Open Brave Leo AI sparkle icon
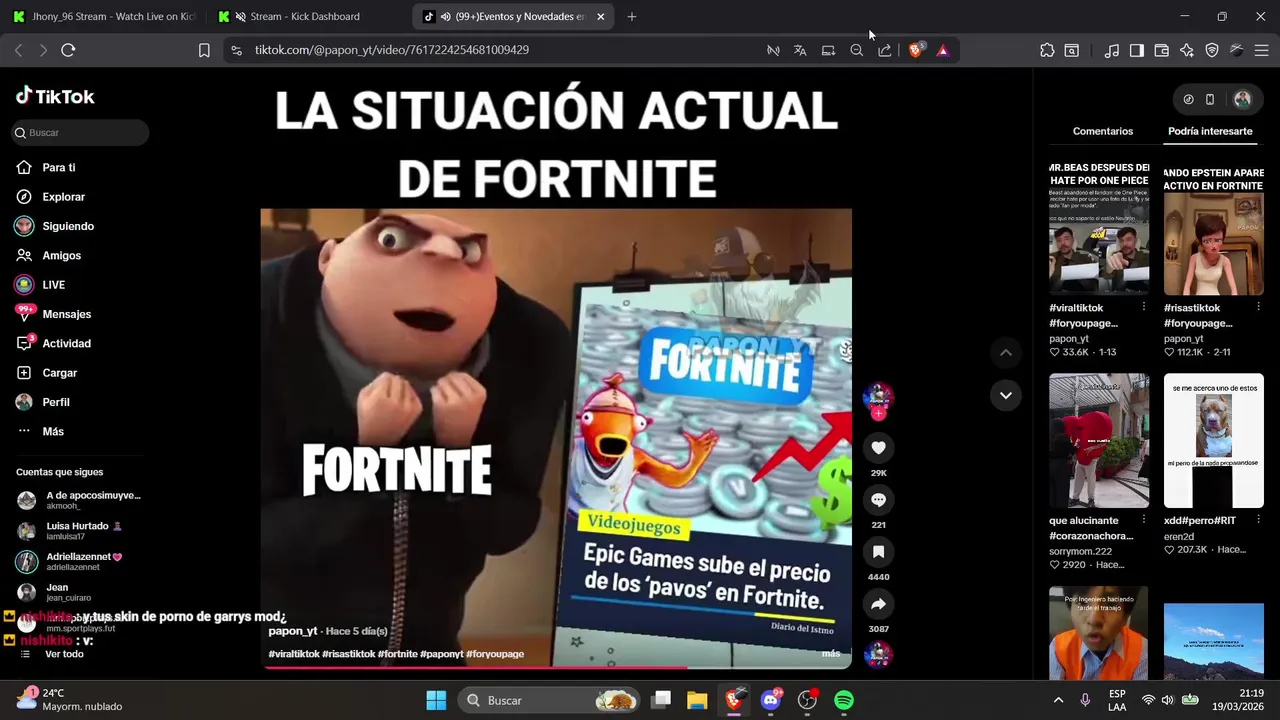 tap(1186, 50)
